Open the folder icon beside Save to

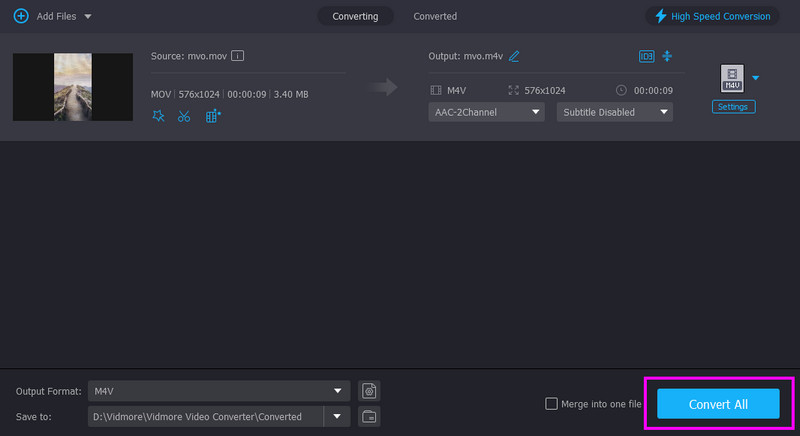click(369, 415)
